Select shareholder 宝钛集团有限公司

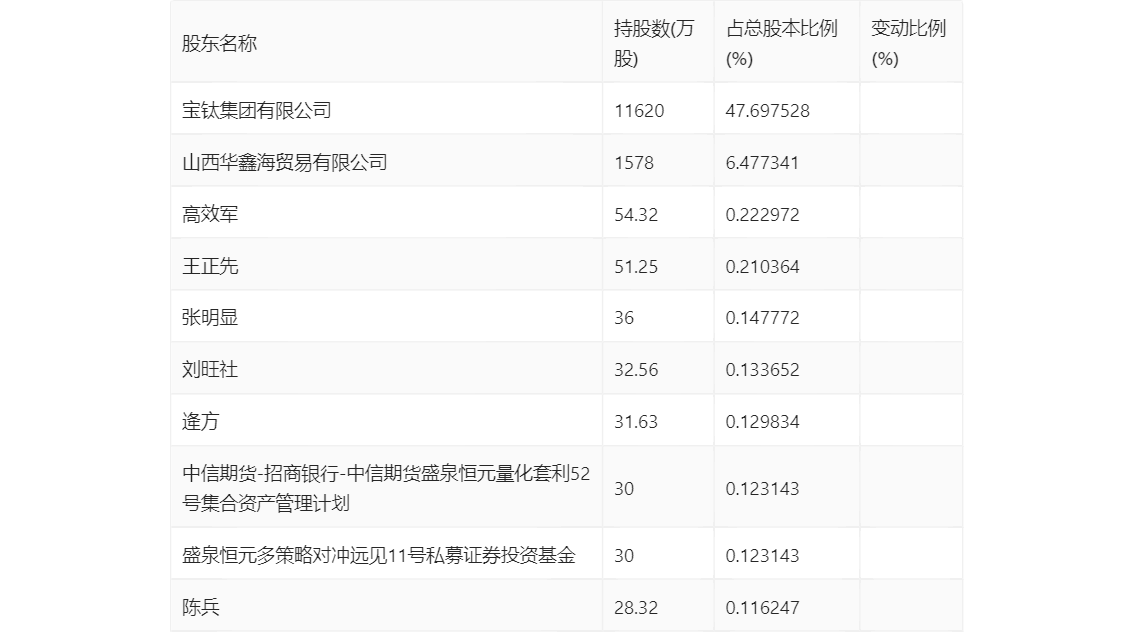(x=257, y=110)
